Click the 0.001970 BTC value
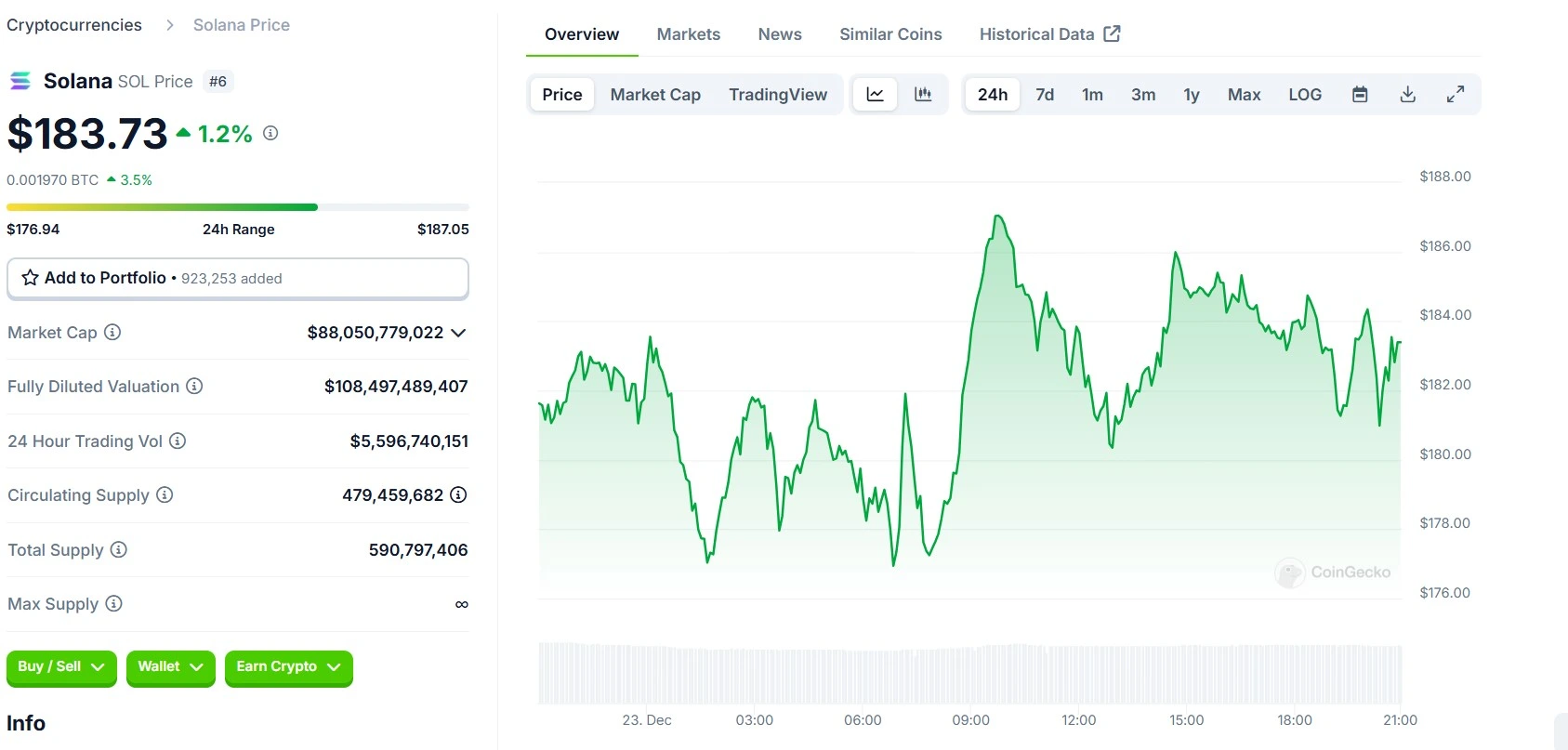1568x750 pixels. click(x=53, y=180)
